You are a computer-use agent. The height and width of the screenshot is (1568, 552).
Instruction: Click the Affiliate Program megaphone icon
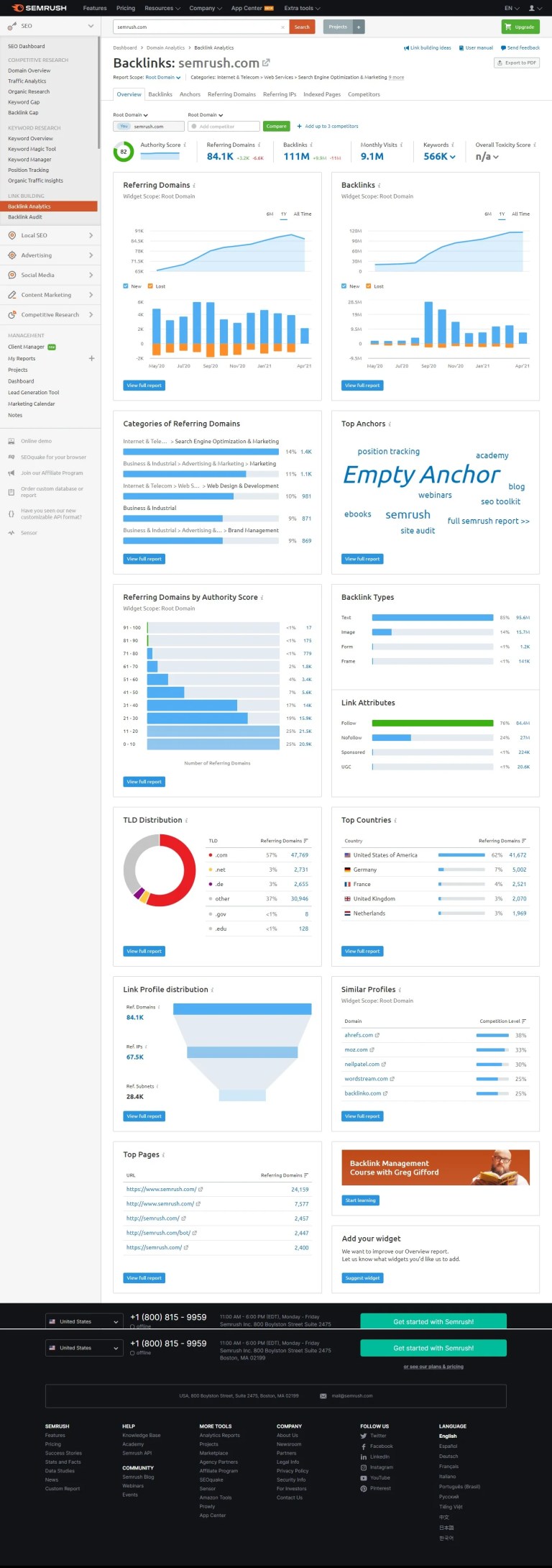[11, 473]
